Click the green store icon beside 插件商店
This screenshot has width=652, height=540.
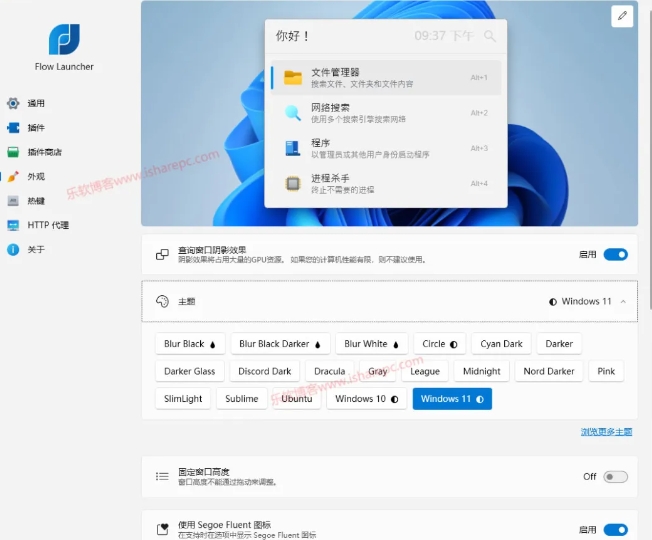[x=13, y=152]
